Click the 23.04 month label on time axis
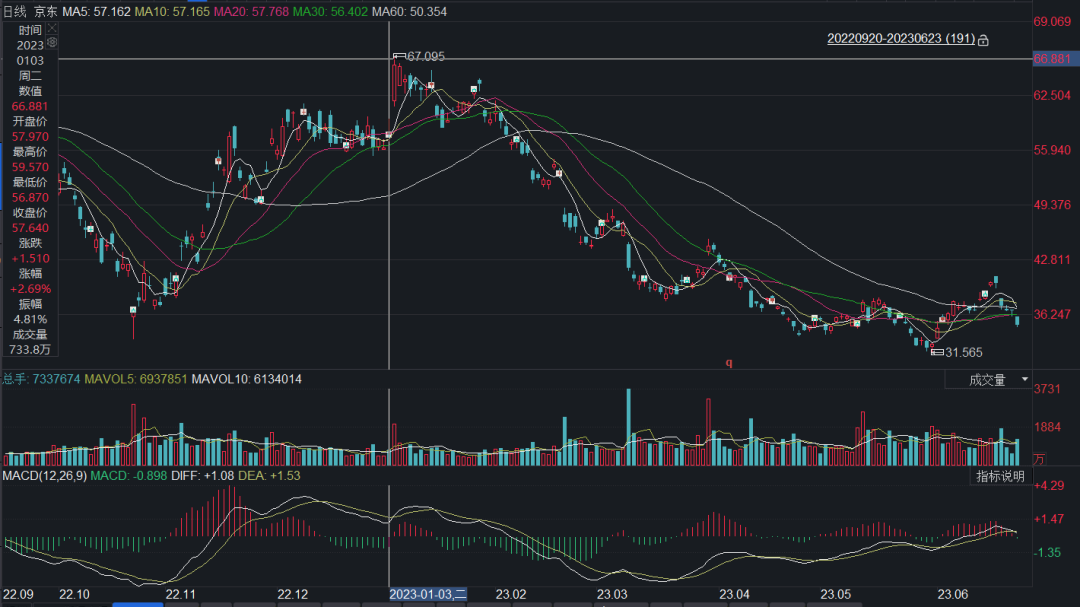This screenshot has width=1080, height=607. [734, 594]
